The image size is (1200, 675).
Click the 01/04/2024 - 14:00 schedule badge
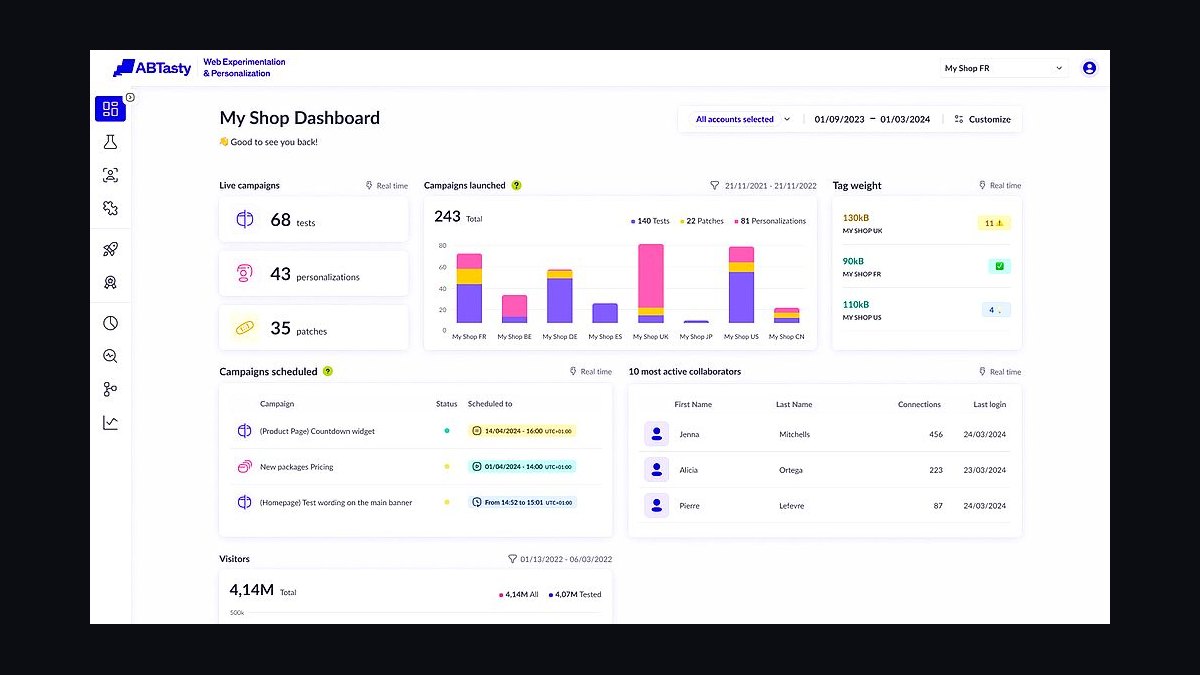[x=522, y=466]
